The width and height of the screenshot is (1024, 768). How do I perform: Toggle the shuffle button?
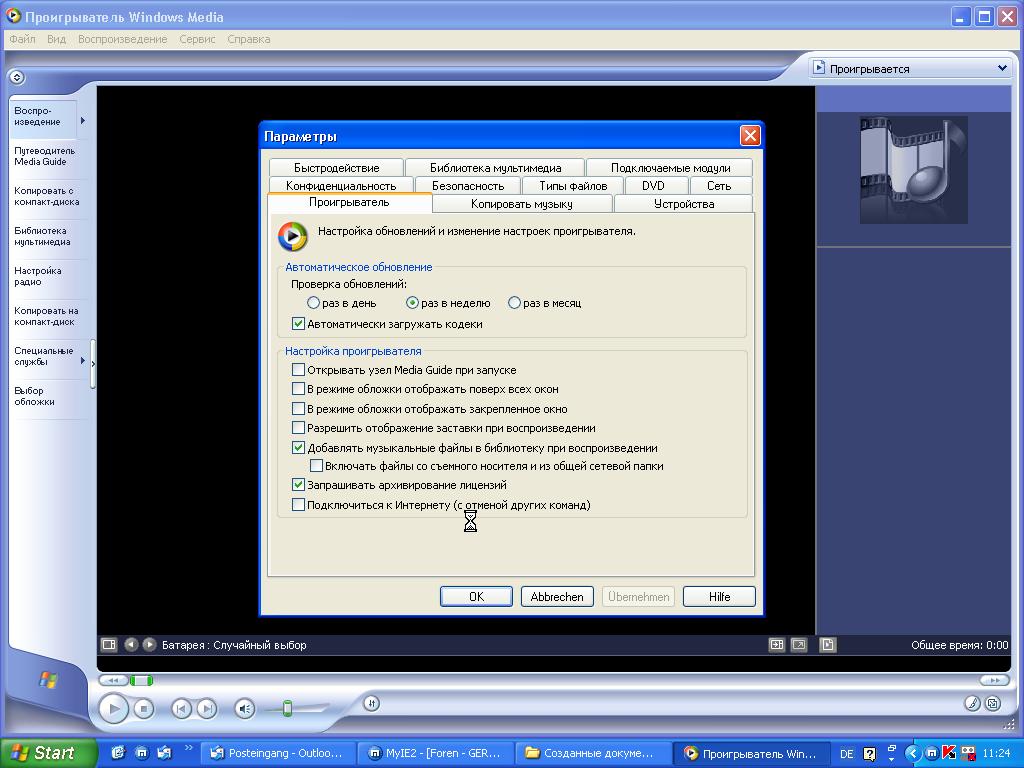tap(371, 703)
